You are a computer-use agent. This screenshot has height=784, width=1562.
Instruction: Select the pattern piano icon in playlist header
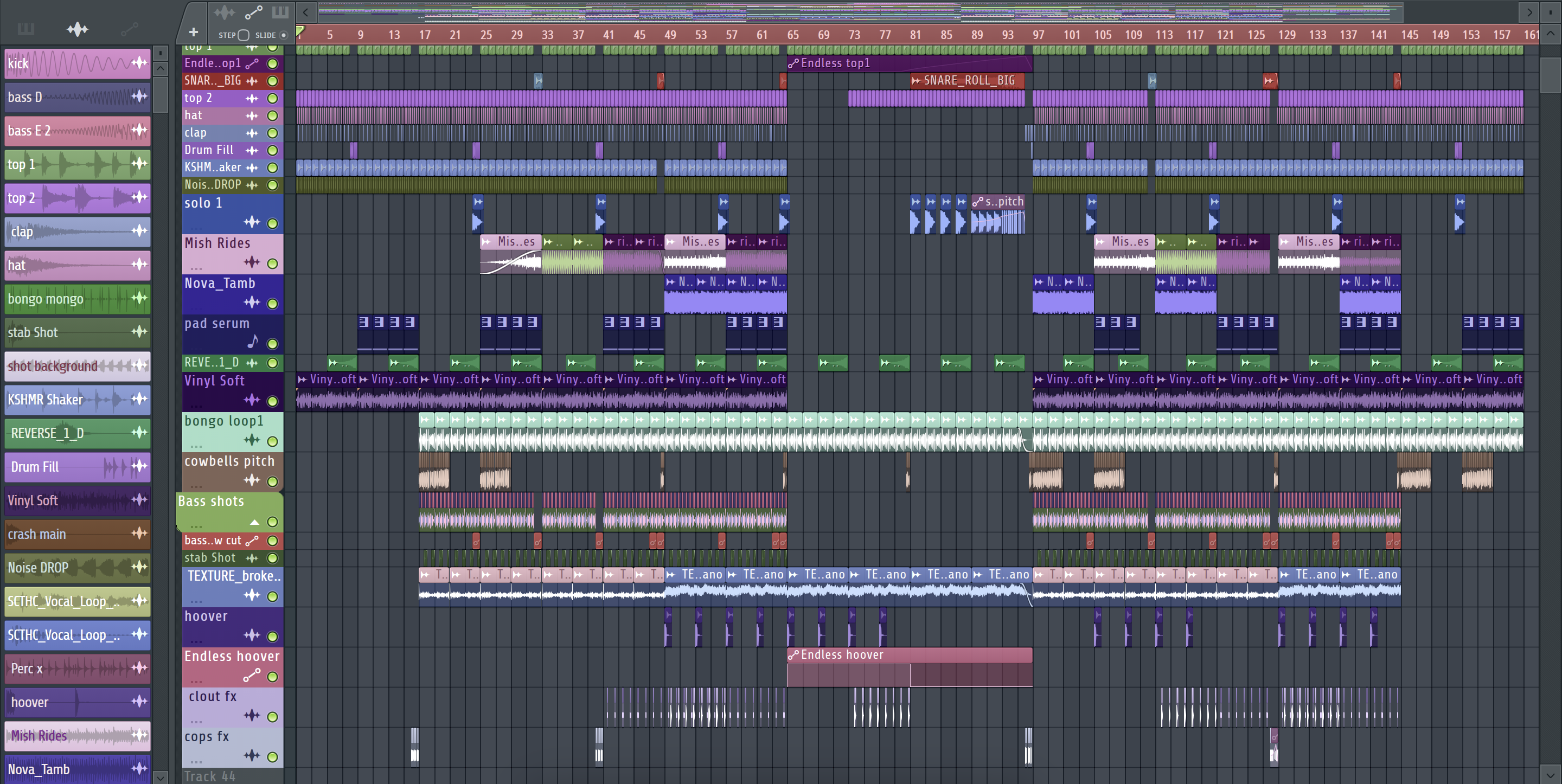280,12
